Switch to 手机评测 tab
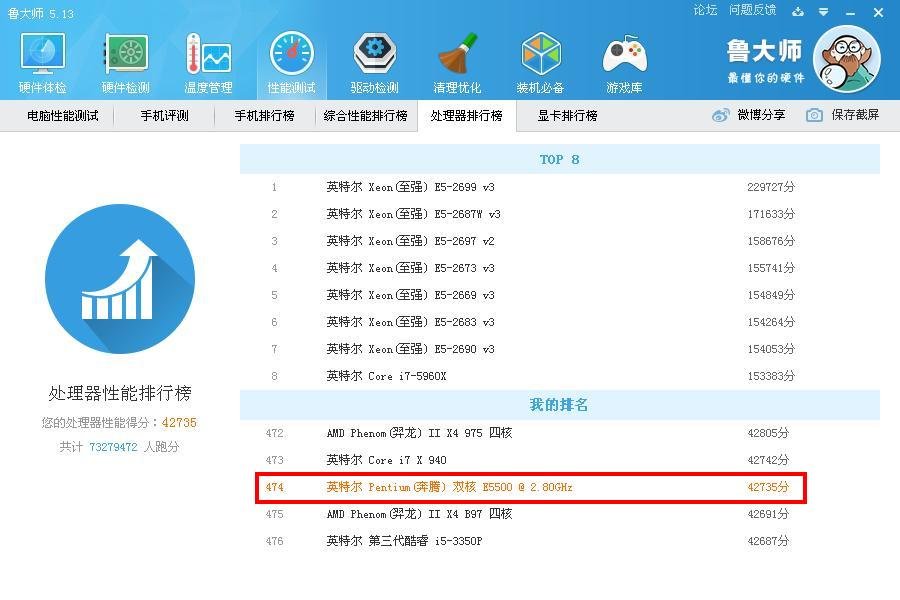This screenshot has height=600, width=900. click(164, 116)
